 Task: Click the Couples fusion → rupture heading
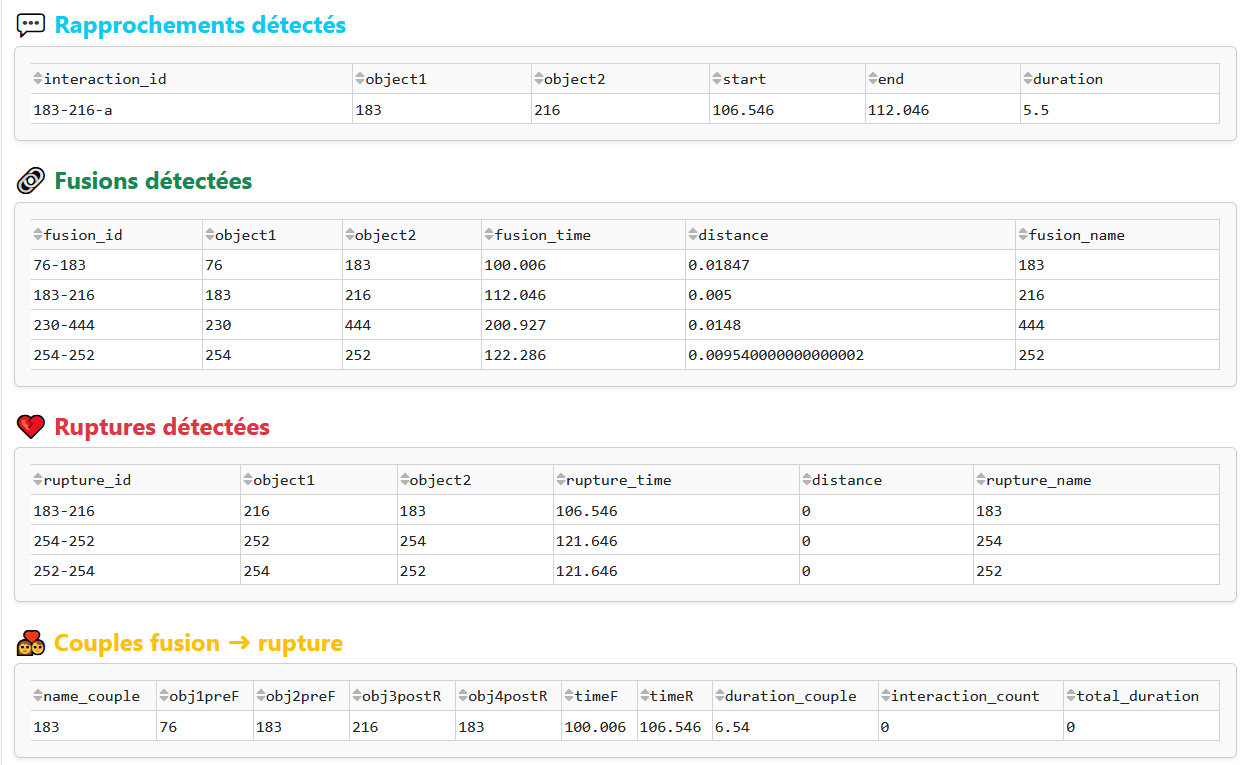(198, 643)
